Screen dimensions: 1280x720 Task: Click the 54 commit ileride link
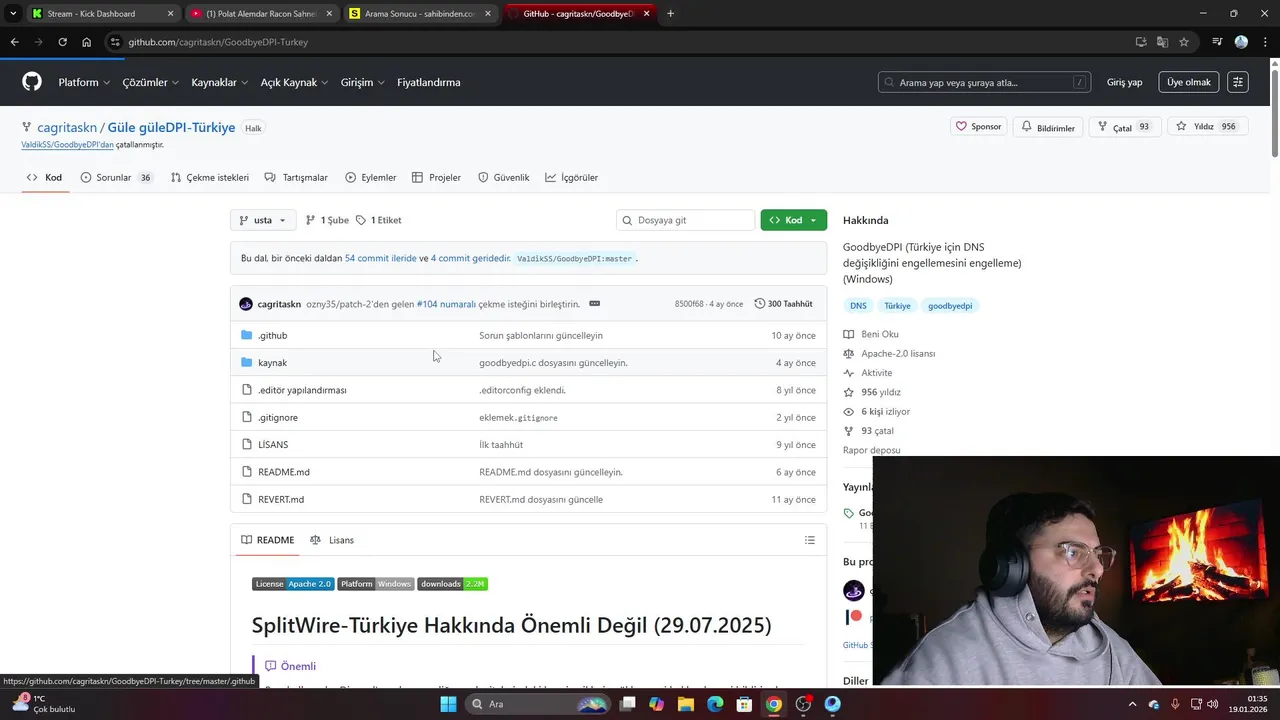(380, 258)
